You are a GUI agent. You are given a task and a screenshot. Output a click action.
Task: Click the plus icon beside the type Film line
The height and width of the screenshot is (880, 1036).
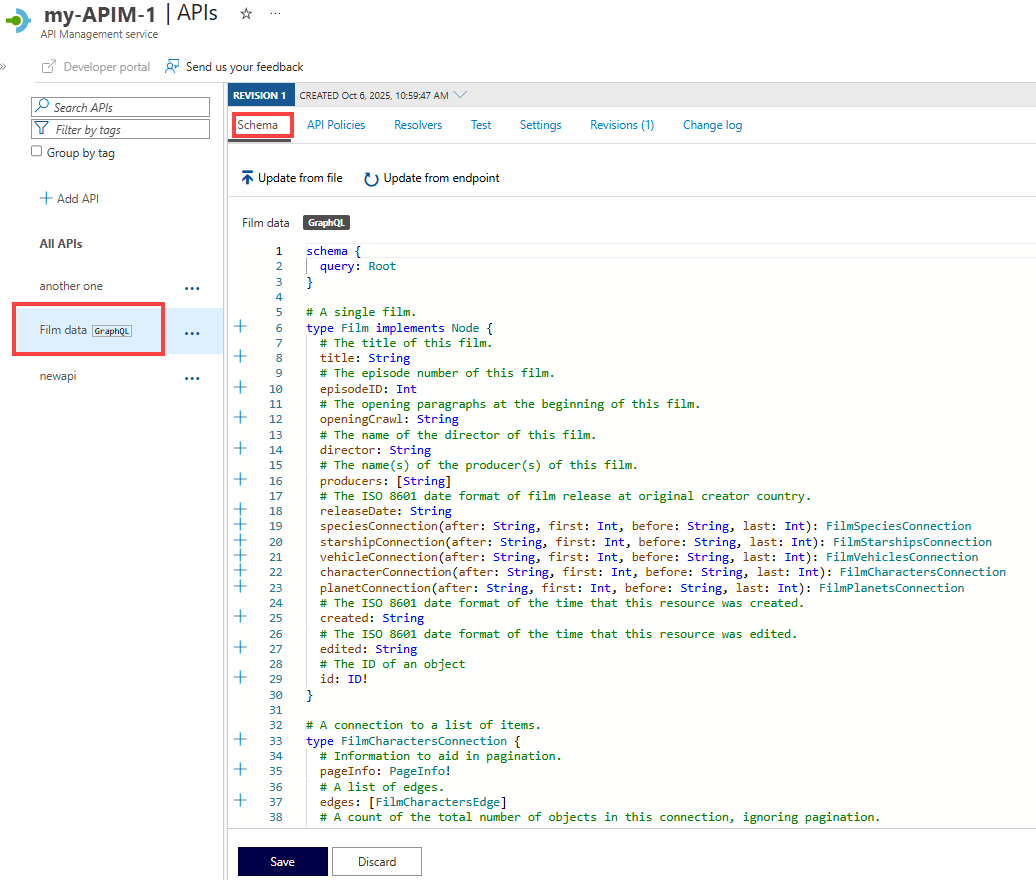tap(239, 327)
